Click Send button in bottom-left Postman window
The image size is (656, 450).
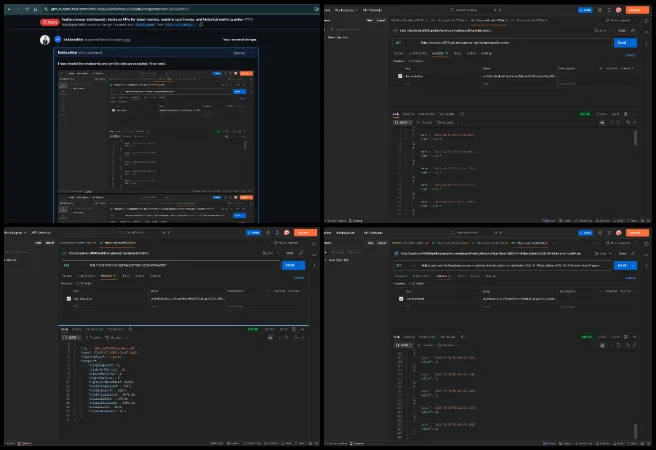point(291,265)
